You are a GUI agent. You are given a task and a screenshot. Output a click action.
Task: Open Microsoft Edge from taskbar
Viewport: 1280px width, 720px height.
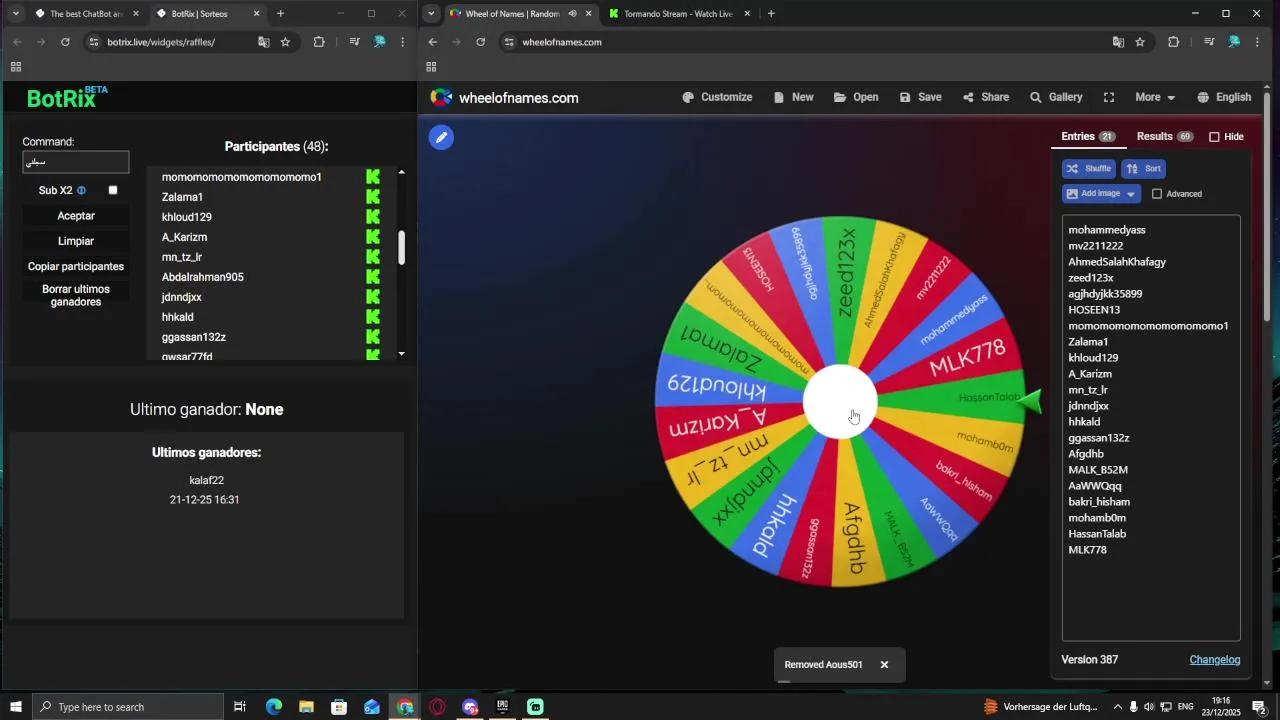[273, 707]
